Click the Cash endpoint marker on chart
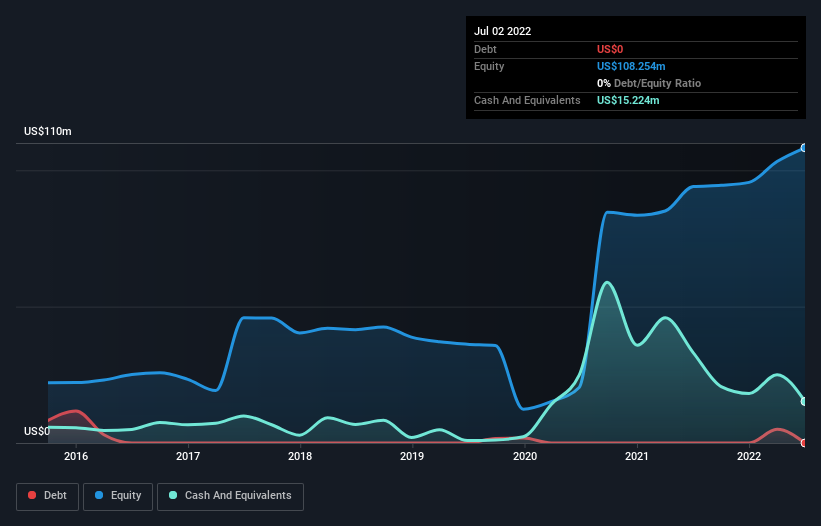This screenshot has height=526, width=821. (804, 401)
